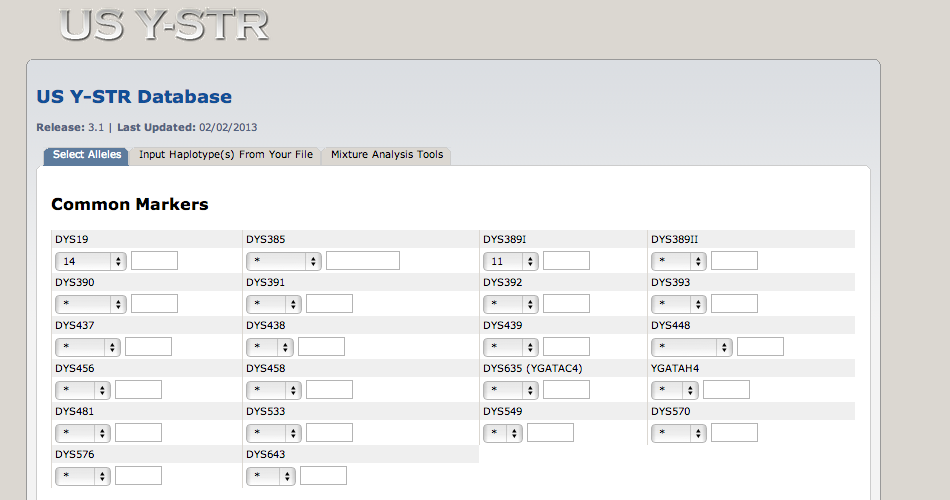Open the DYS389I dropdown showing 11
This screenshot has width=950, height=500.
pos(510,261)
